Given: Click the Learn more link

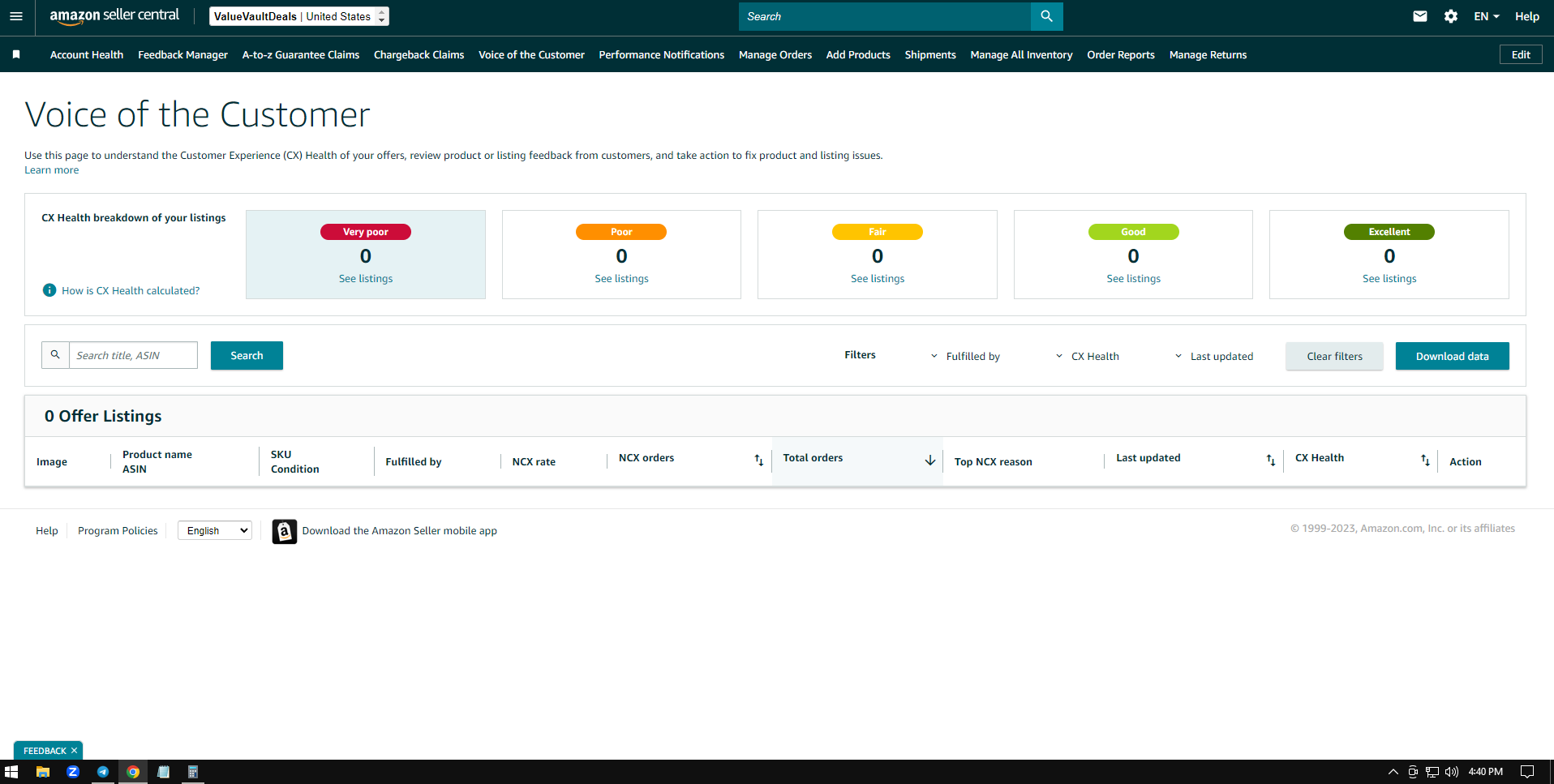Looking at the screenshot, I should [x=52, y=170].
